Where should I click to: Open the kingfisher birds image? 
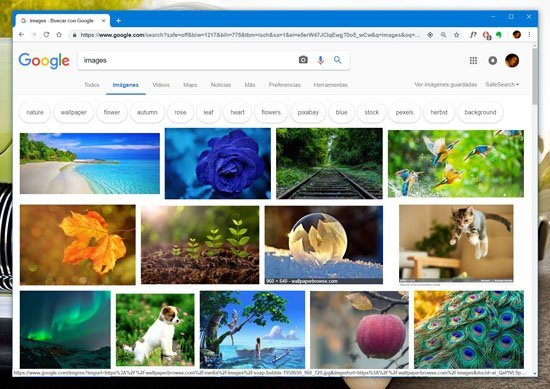click(x=456, y=163)
